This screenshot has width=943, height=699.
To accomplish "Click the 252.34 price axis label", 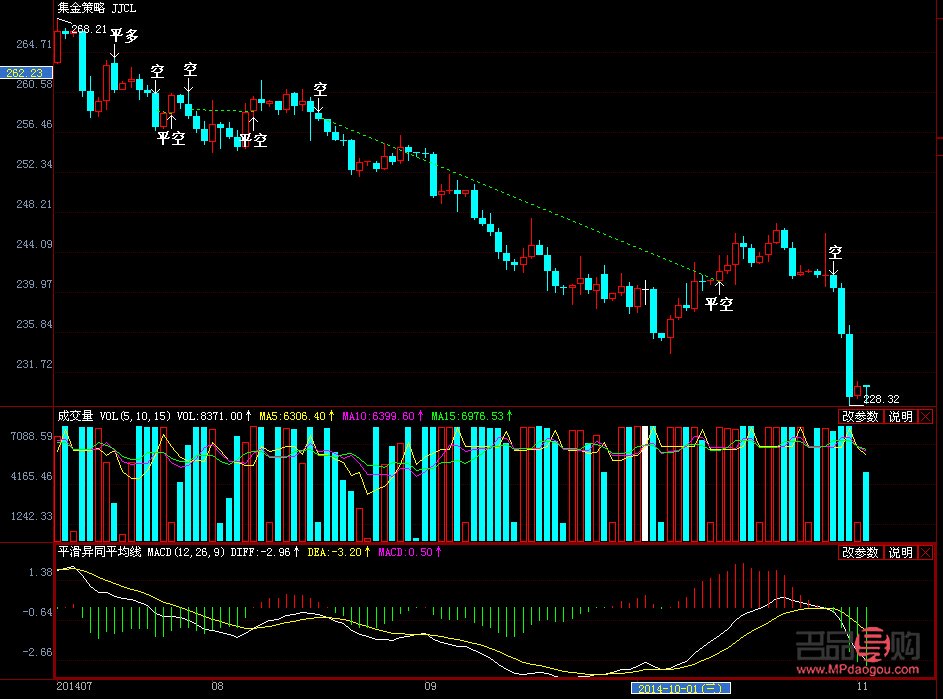I will click(34, 164).
